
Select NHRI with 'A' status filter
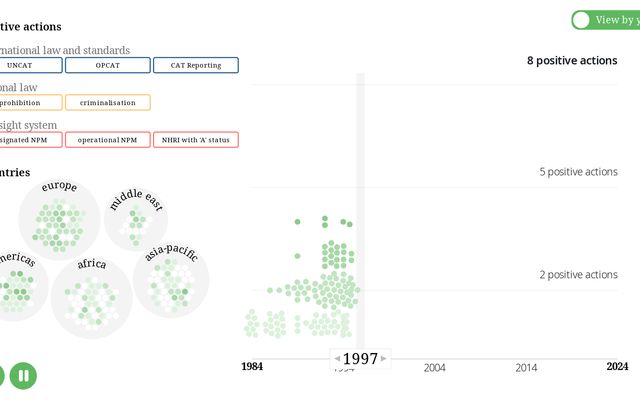coord(196,140)
